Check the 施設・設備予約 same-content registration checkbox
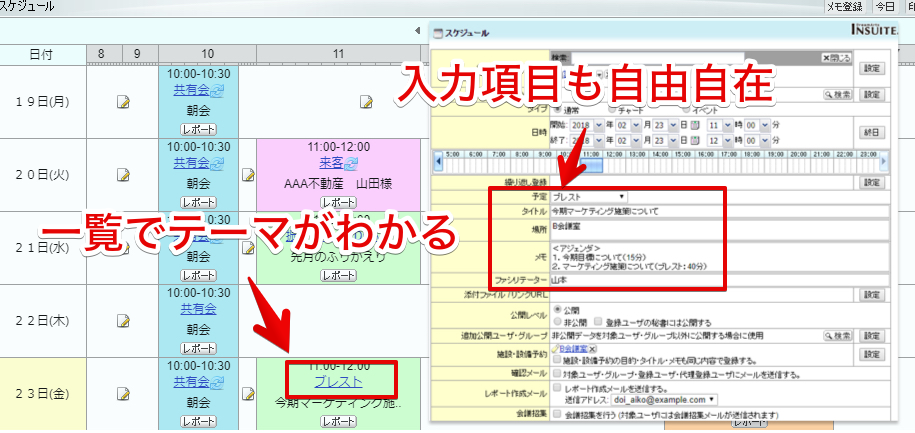This screenshot has width=915, height=433. click(557, 360)
